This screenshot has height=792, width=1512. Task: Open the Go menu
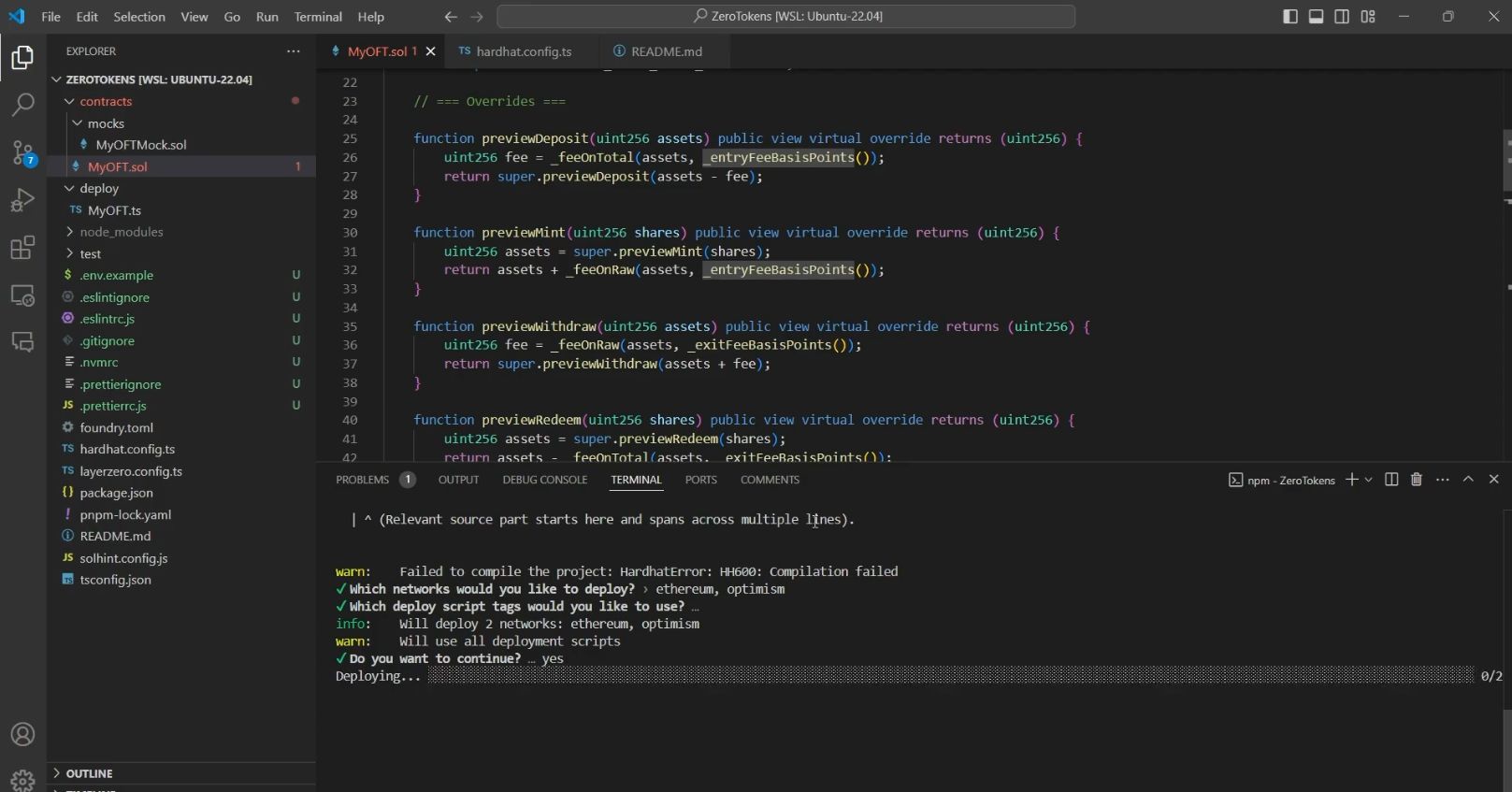232,17
